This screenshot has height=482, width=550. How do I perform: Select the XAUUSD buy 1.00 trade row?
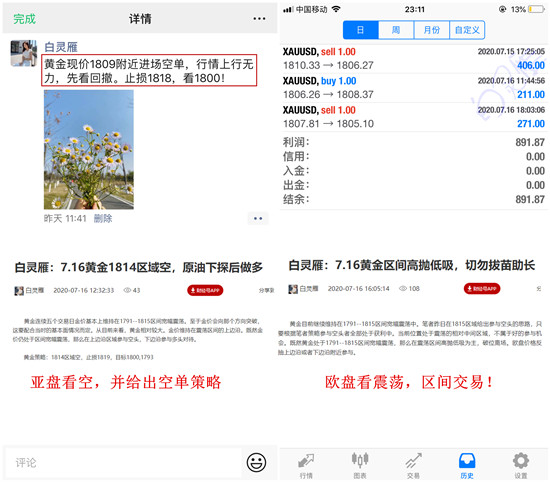tap(414, 88)
